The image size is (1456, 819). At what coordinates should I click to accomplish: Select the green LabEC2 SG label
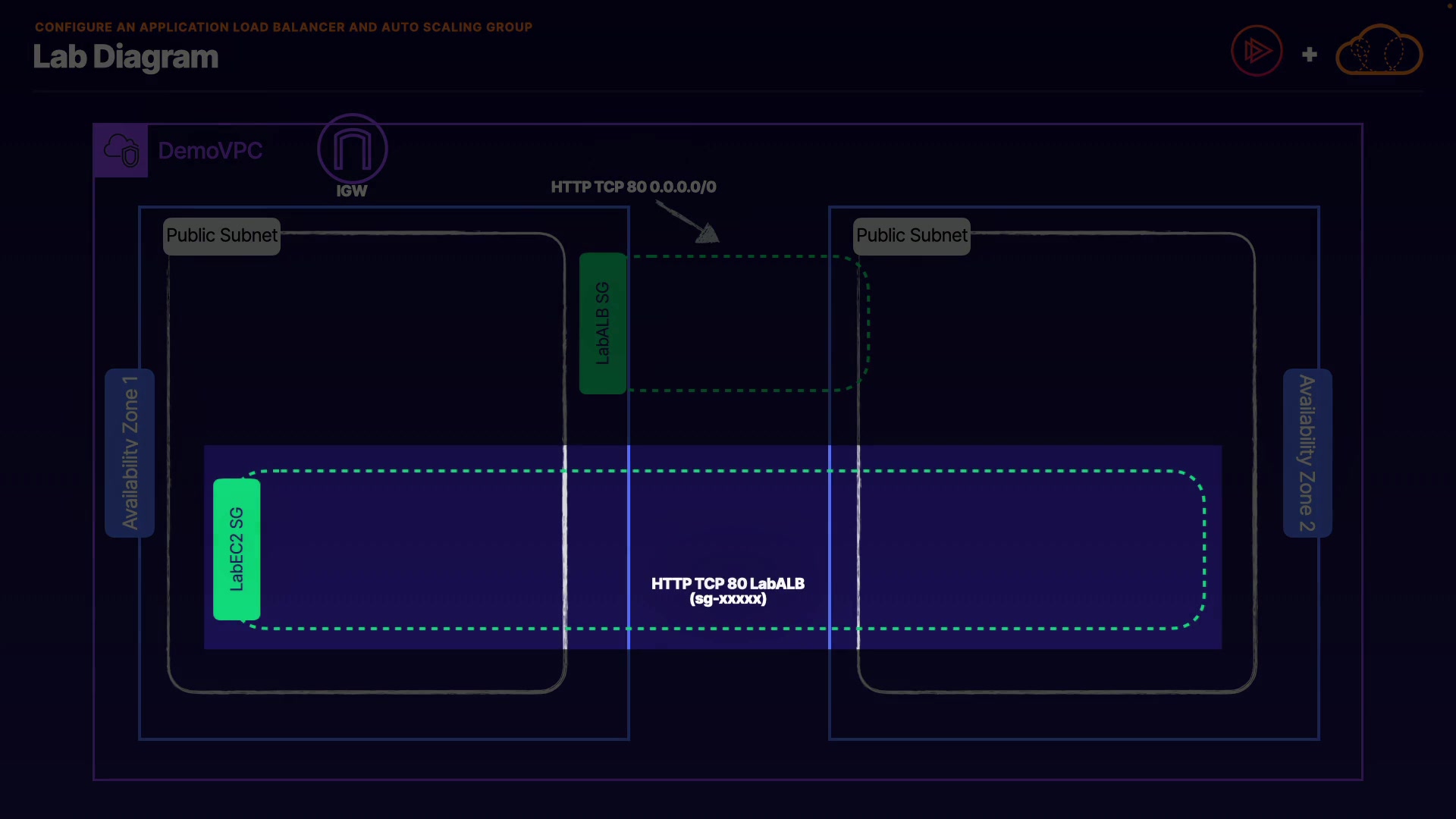click(237, 549)
